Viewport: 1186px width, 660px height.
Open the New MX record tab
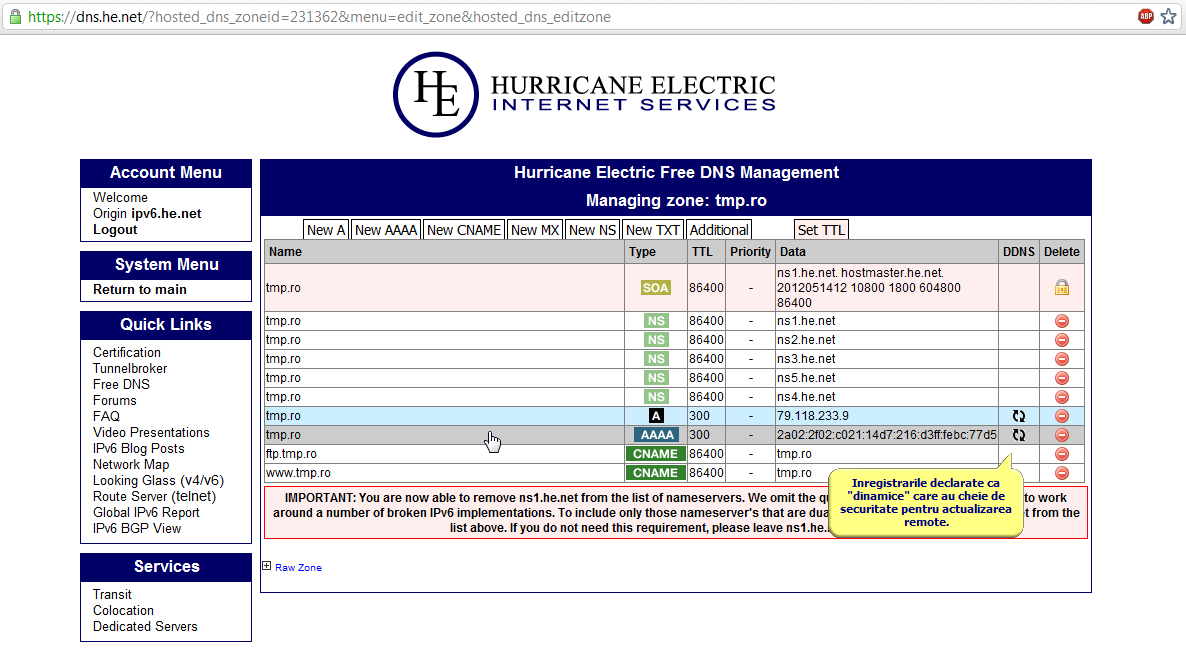coord(535,230)
